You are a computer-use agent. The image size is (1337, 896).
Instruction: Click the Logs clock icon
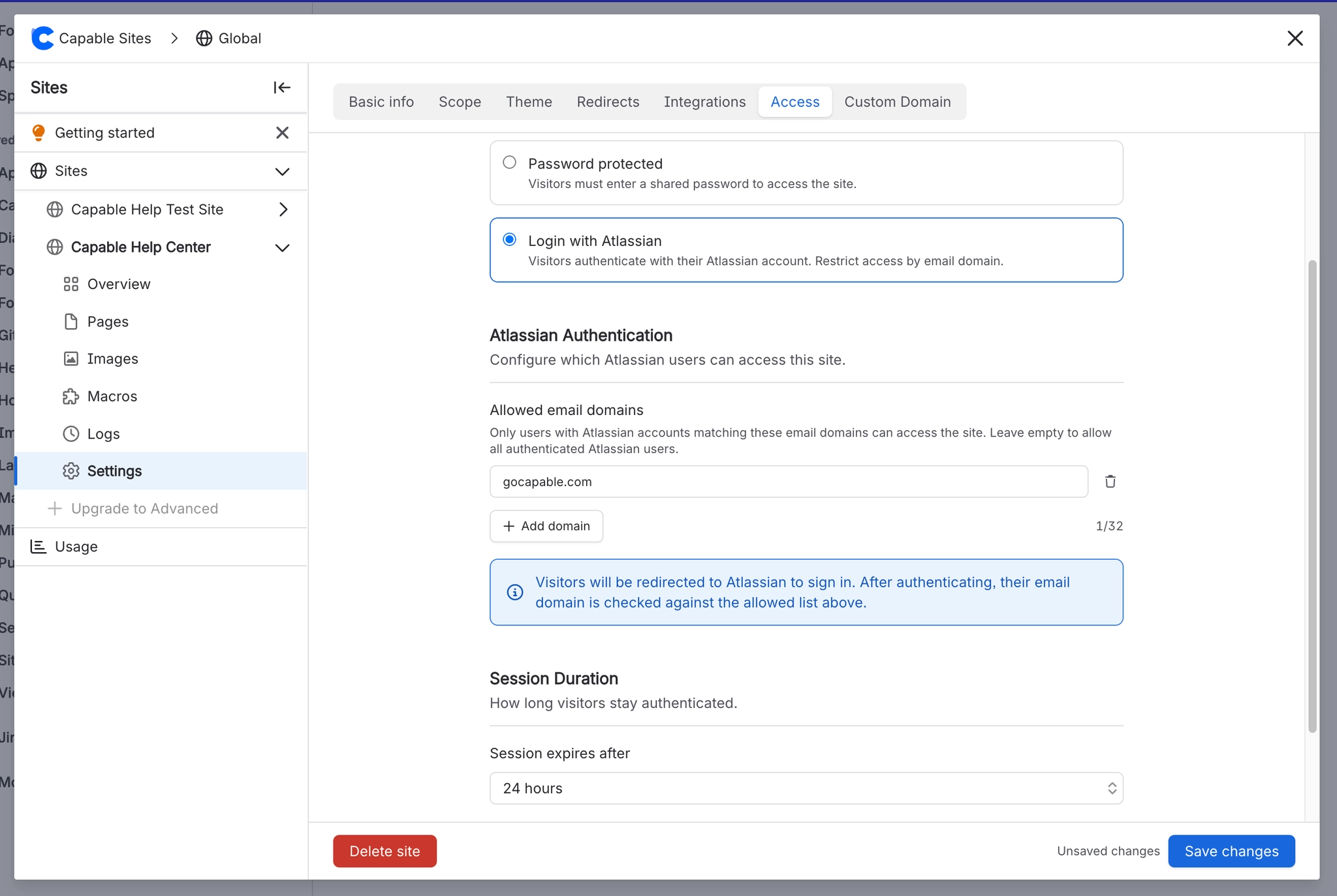[x=71, y=434]
